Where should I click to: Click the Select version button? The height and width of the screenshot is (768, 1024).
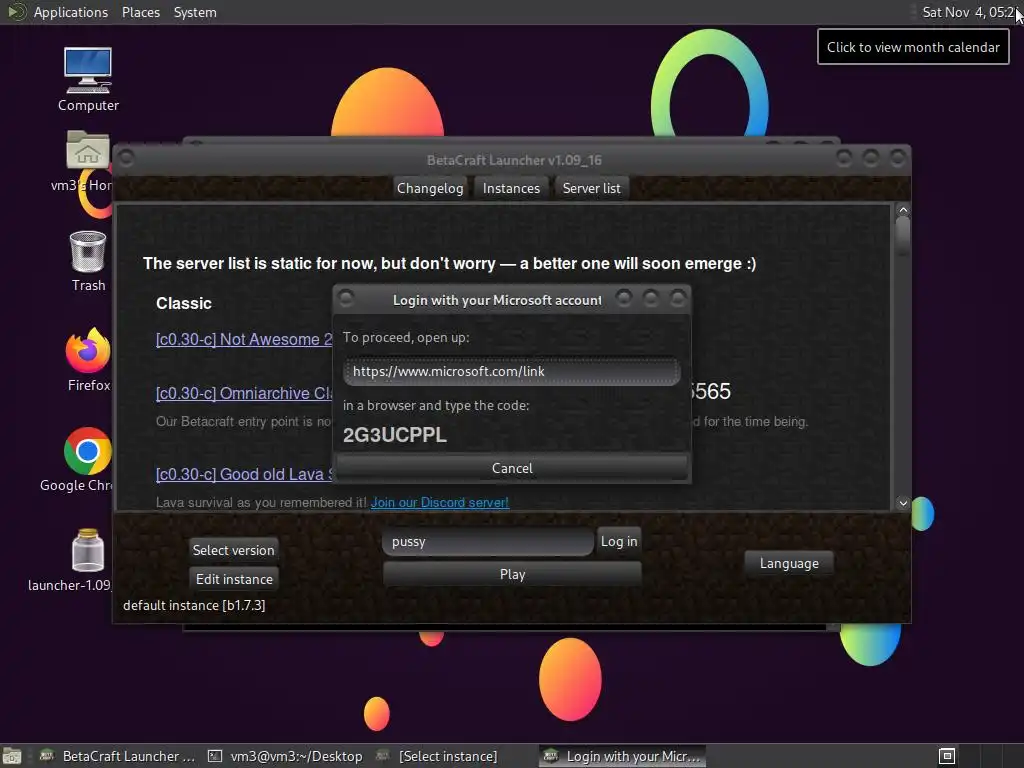coord(233,550)
